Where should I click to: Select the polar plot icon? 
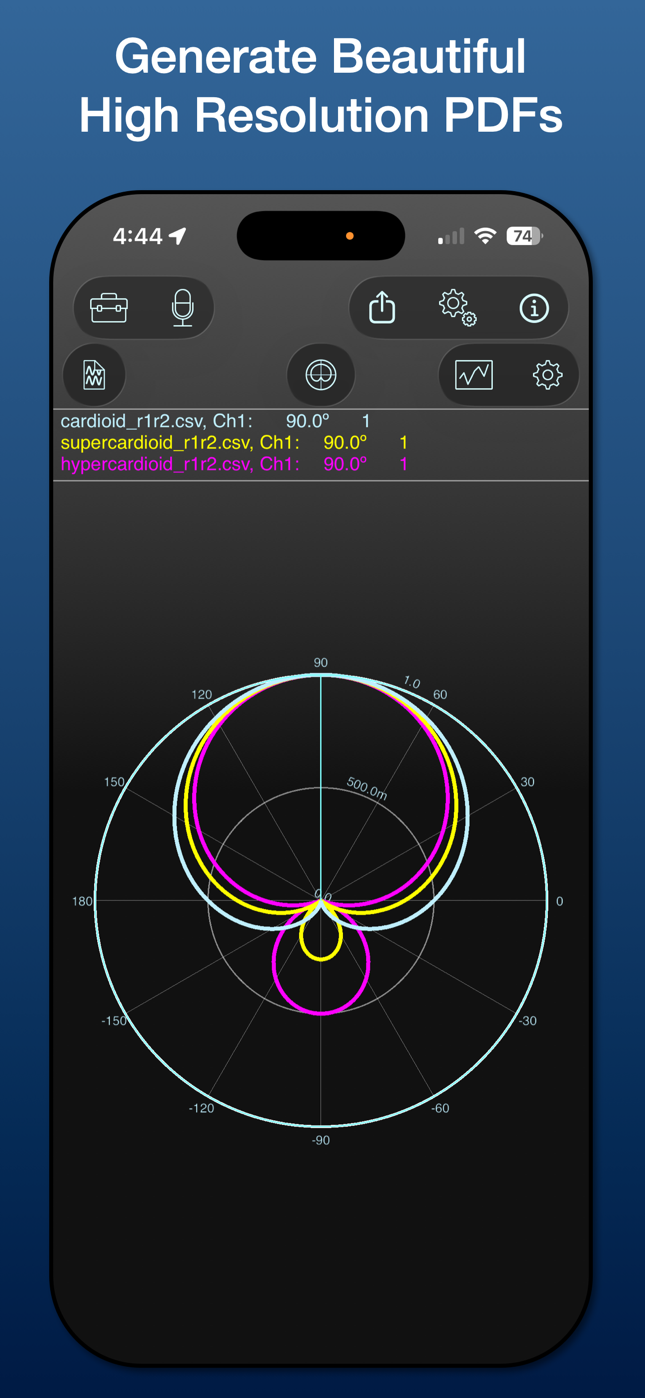tap(321, 375)
